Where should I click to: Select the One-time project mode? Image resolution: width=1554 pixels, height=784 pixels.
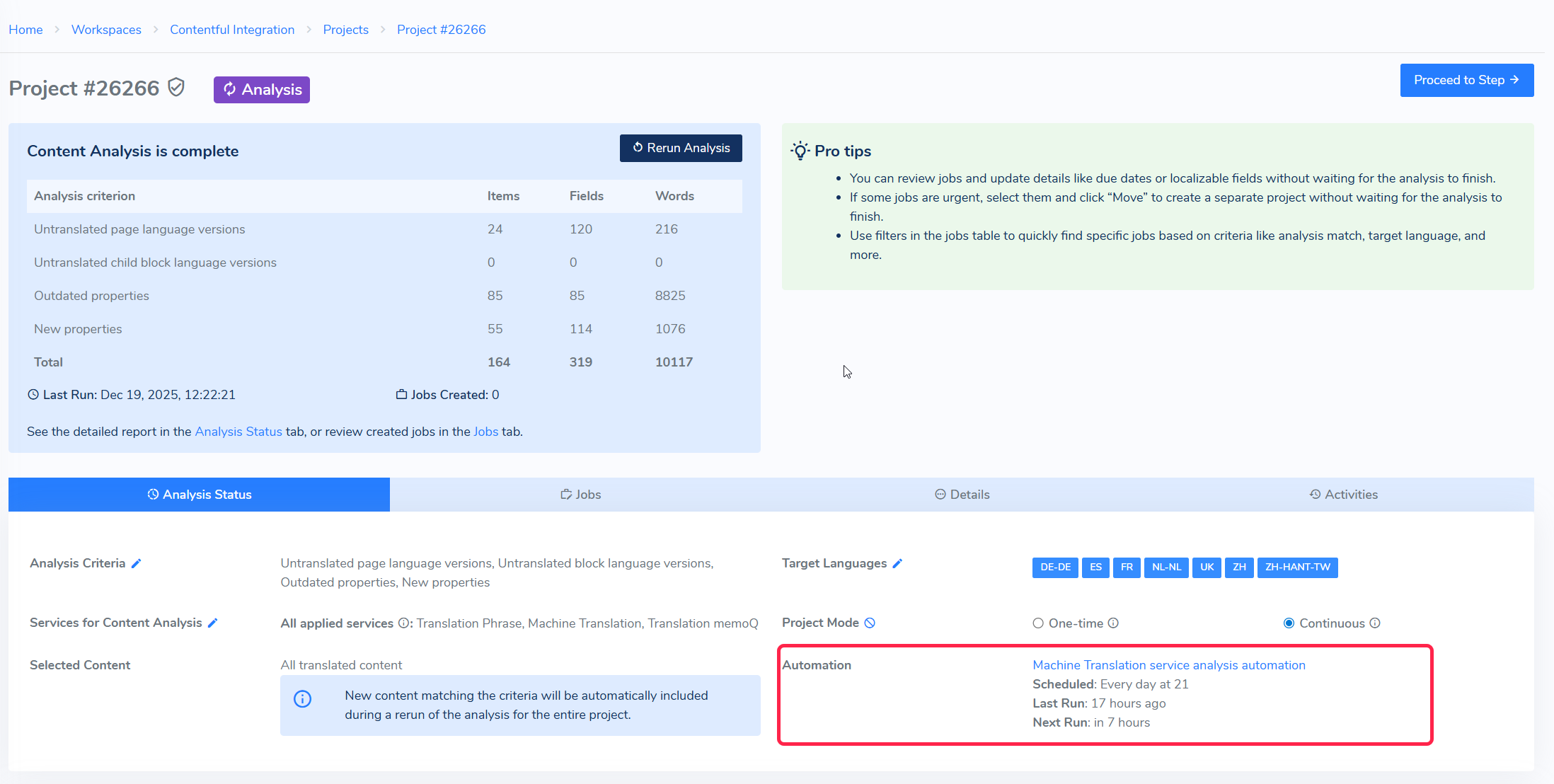point(1038,623)
